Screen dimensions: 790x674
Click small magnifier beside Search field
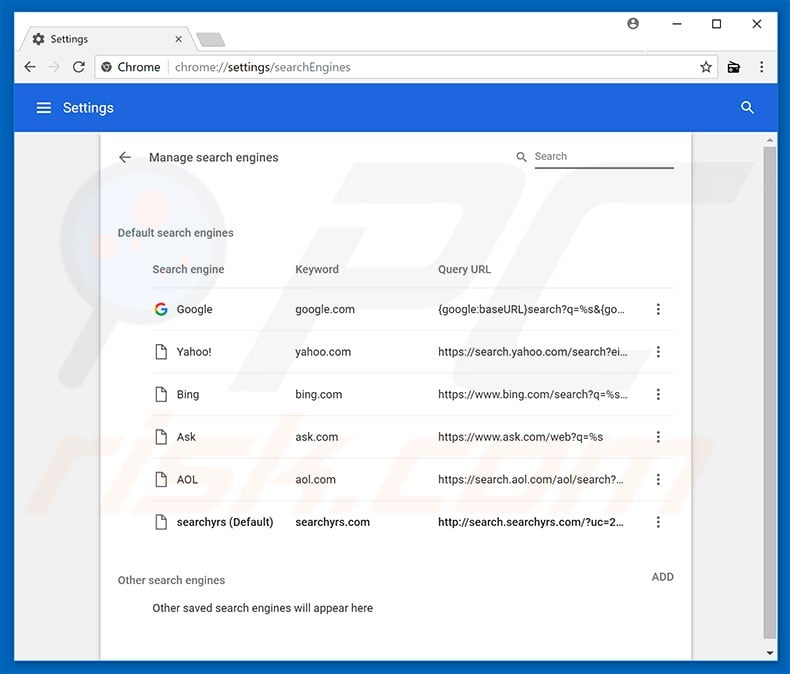tap(521, 157)
